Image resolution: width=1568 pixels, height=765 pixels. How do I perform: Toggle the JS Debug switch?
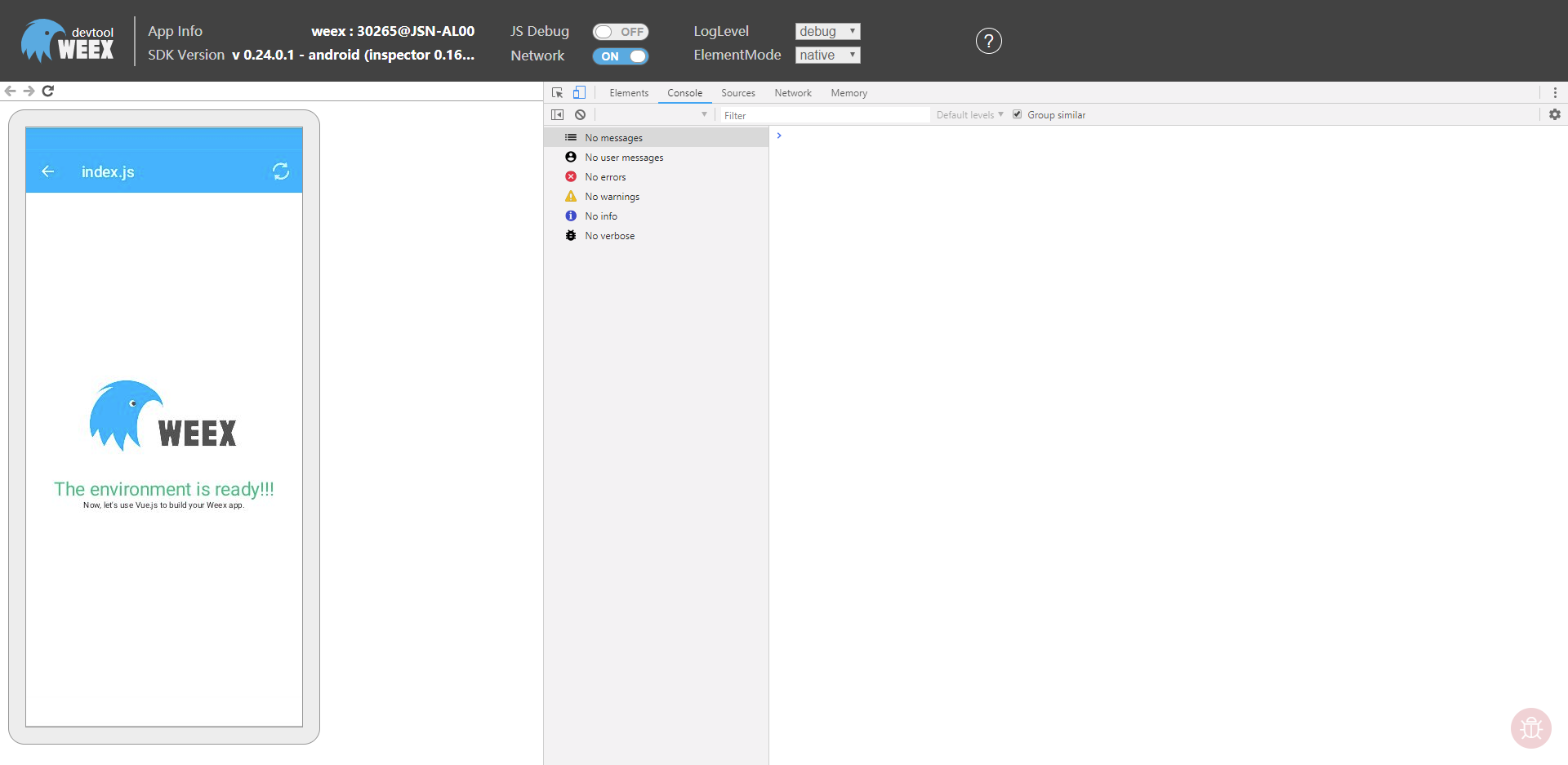coord(621,32)
